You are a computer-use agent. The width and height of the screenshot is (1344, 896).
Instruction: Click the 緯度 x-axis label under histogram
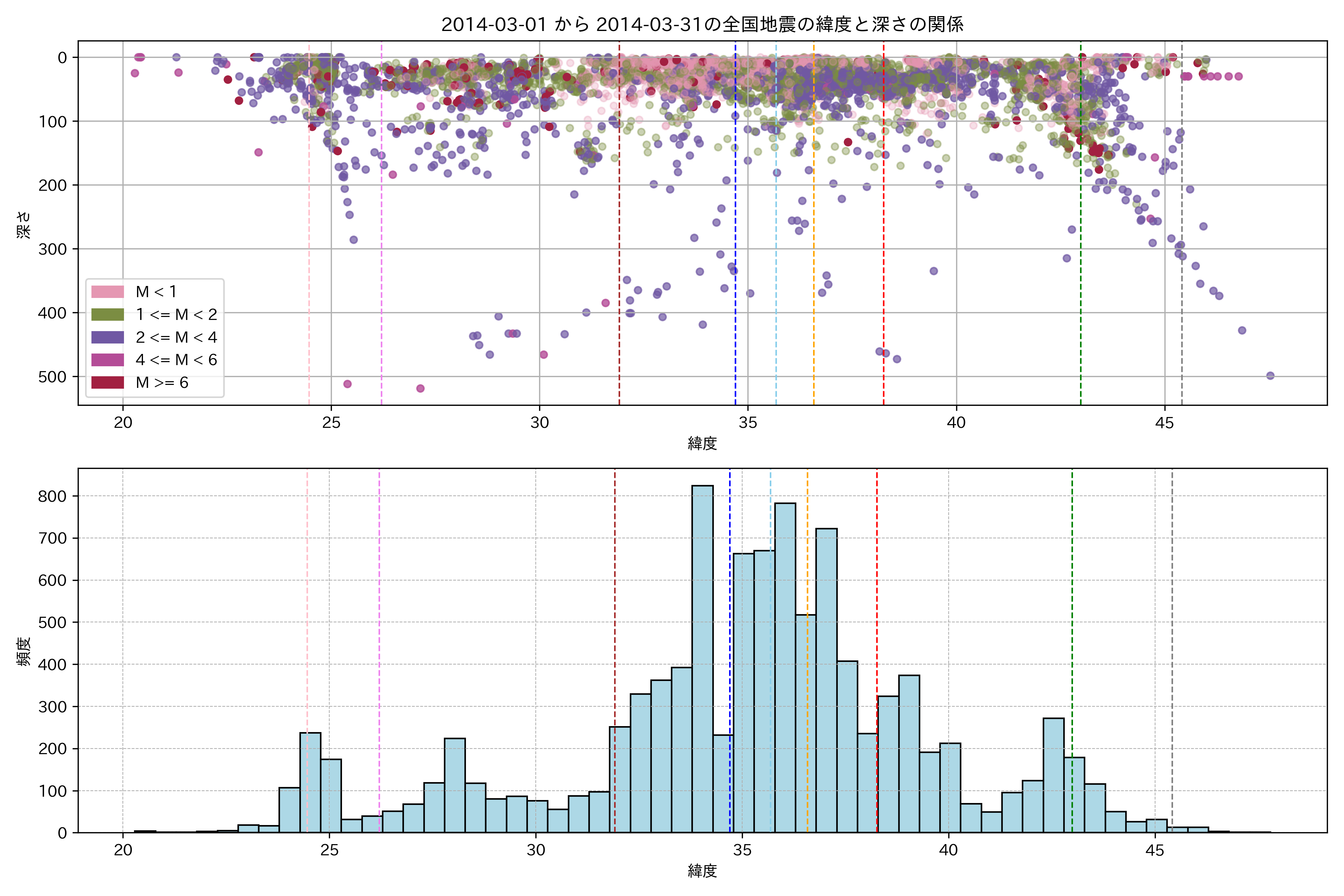702,871
